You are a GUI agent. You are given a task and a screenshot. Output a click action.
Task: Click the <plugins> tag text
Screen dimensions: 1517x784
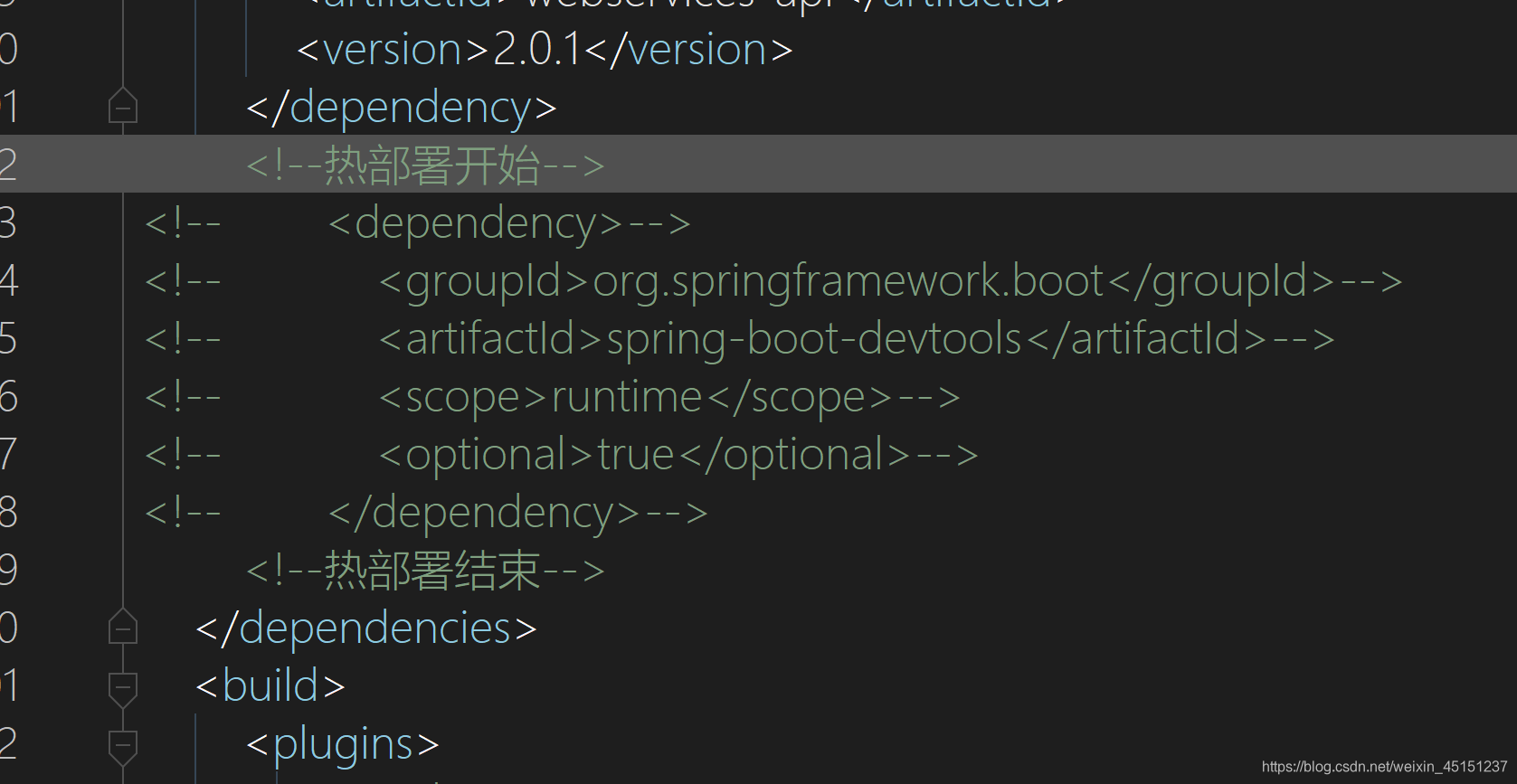pyautogui.click(x=343, y=744)
